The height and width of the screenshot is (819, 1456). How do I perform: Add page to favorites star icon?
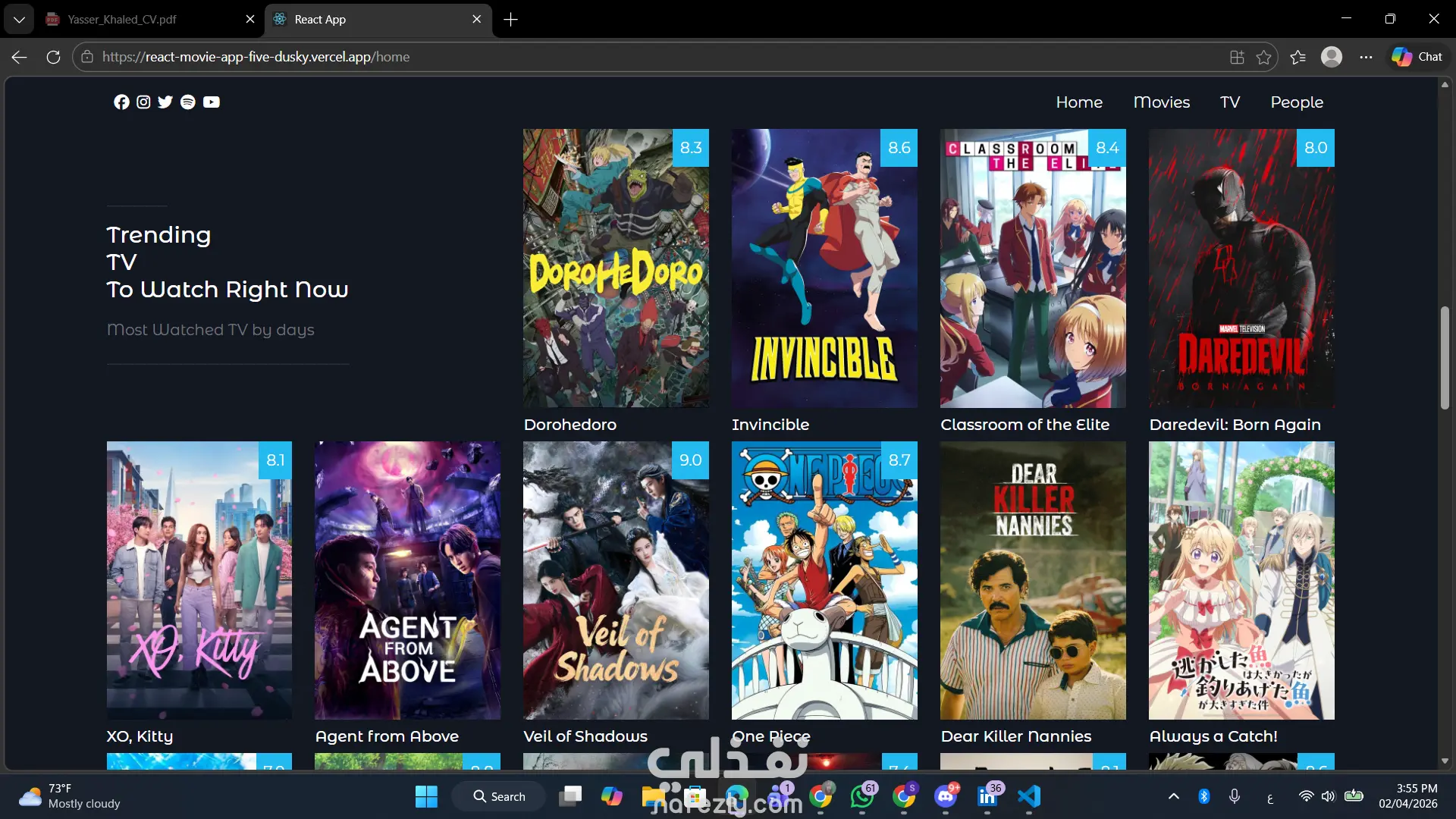(1263, 57)
